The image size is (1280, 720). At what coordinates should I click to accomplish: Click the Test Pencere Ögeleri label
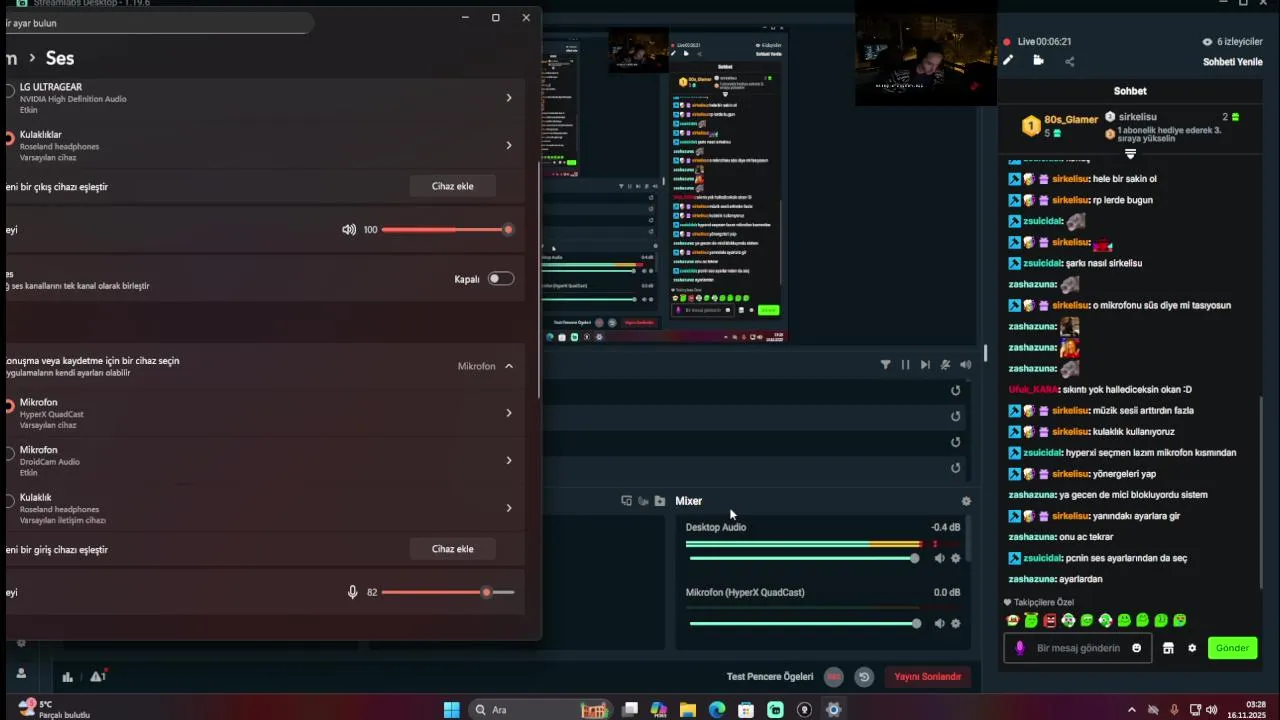(x=770, y=677)
